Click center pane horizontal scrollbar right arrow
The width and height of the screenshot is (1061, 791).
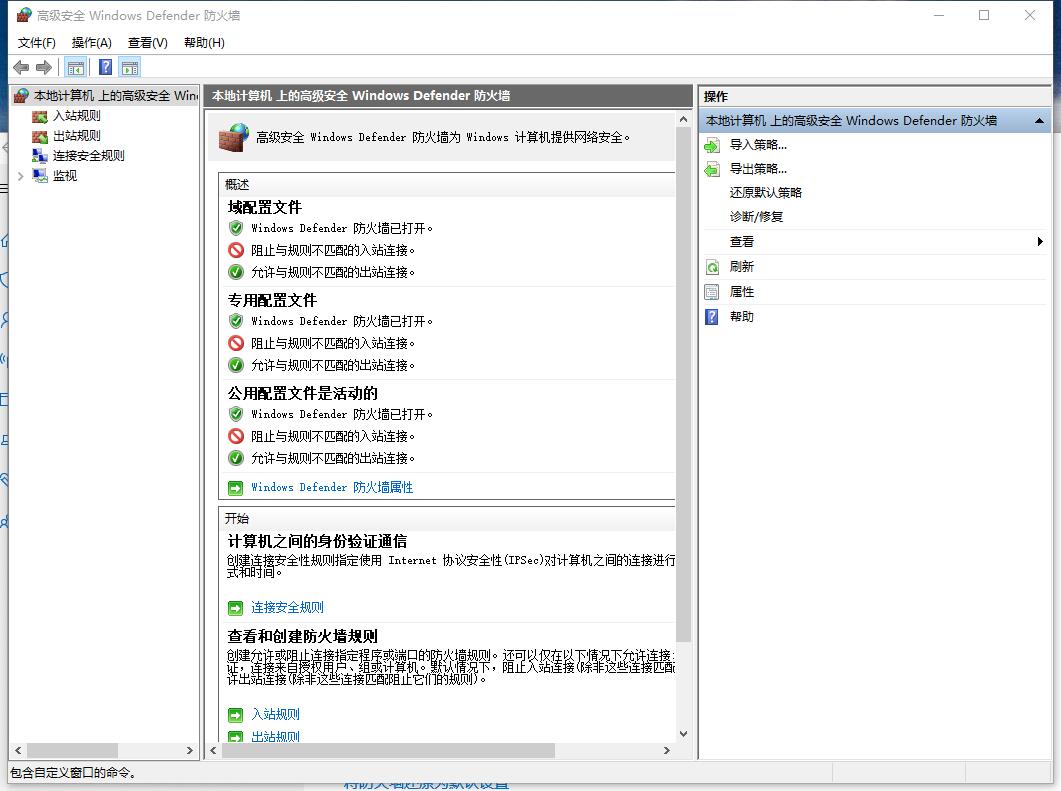pyautogui.click(x=667, y=750)
